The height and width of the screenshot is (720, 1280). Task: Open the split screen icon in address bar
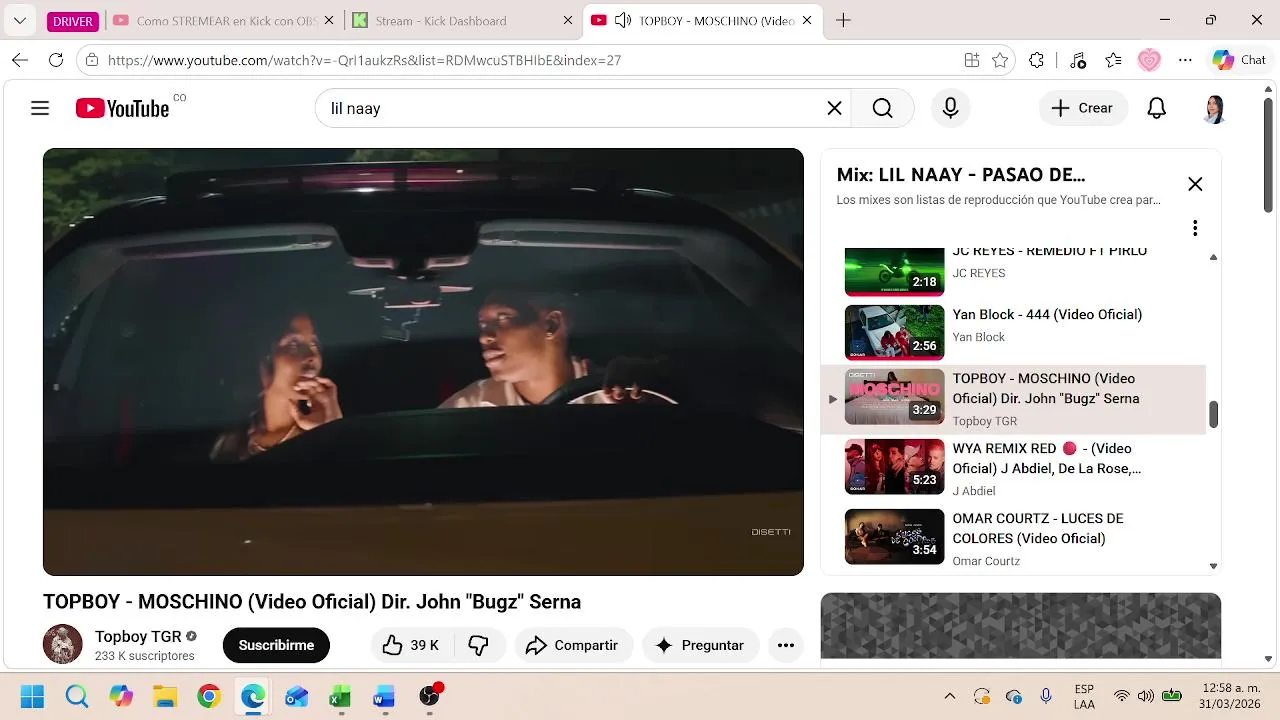(971, 60)
